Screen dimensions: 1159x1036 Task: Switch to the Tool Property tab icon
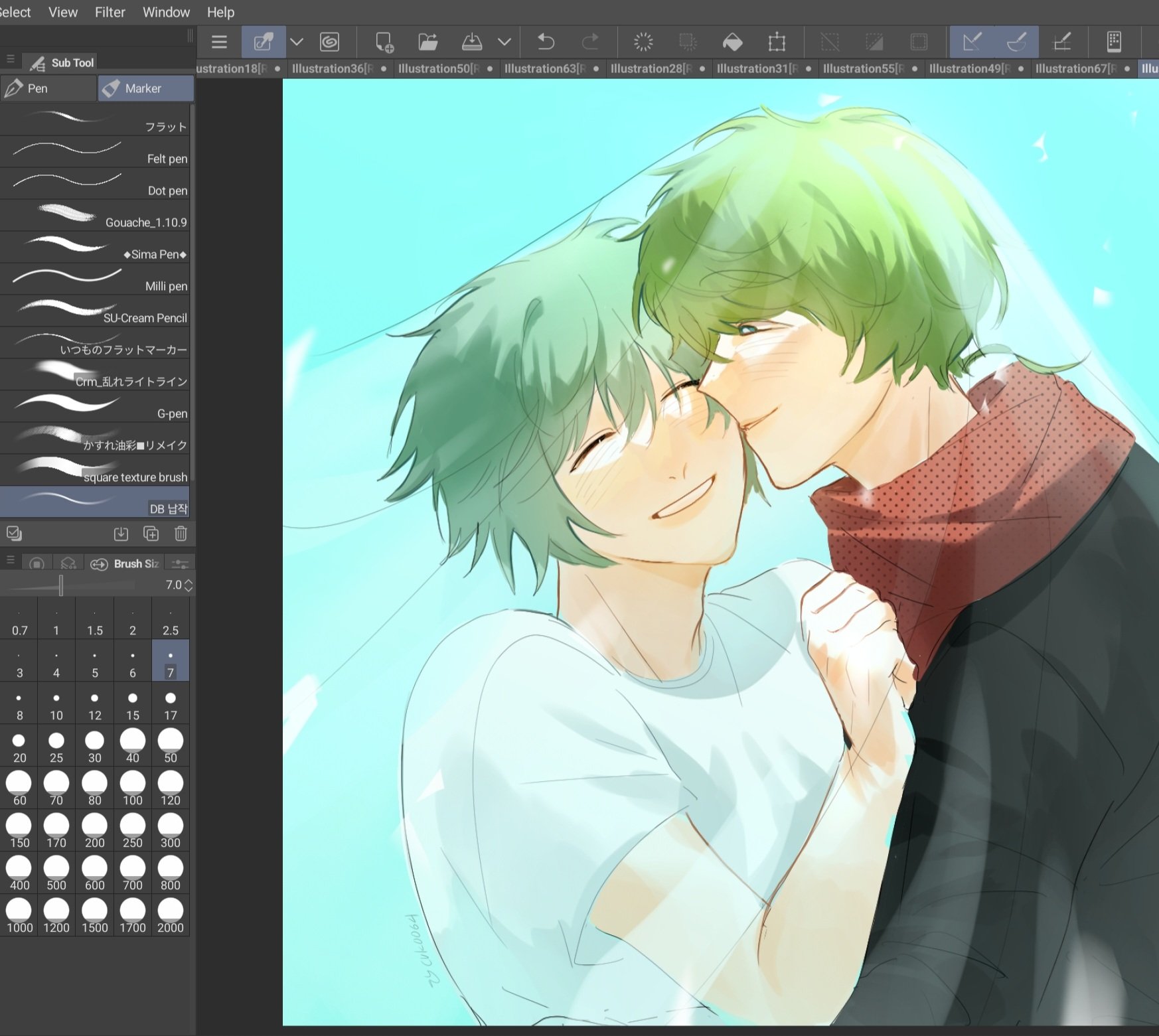coord(37,563)
